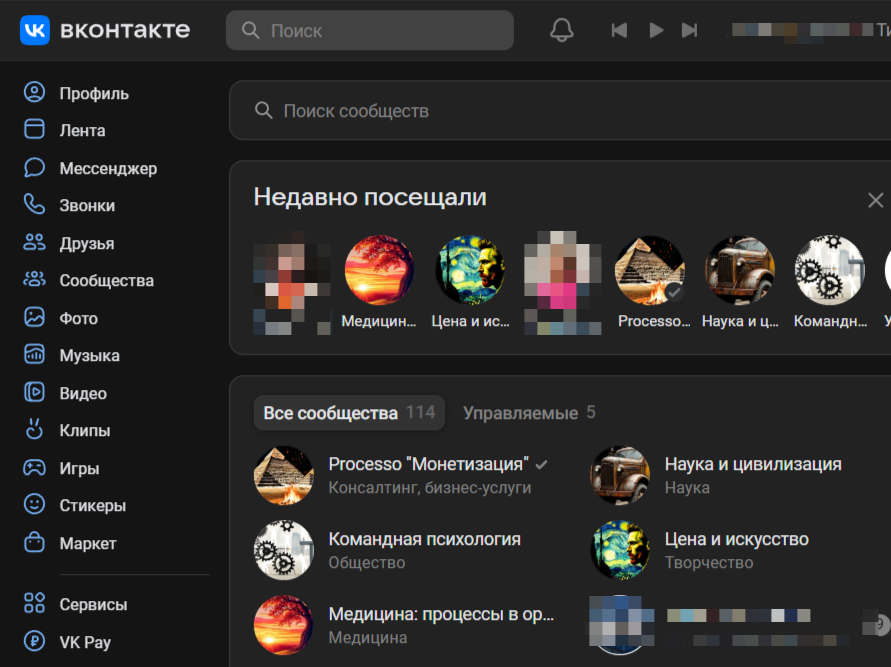Open Друзья list
891x667 pixels.
click(x=86, y=243)
